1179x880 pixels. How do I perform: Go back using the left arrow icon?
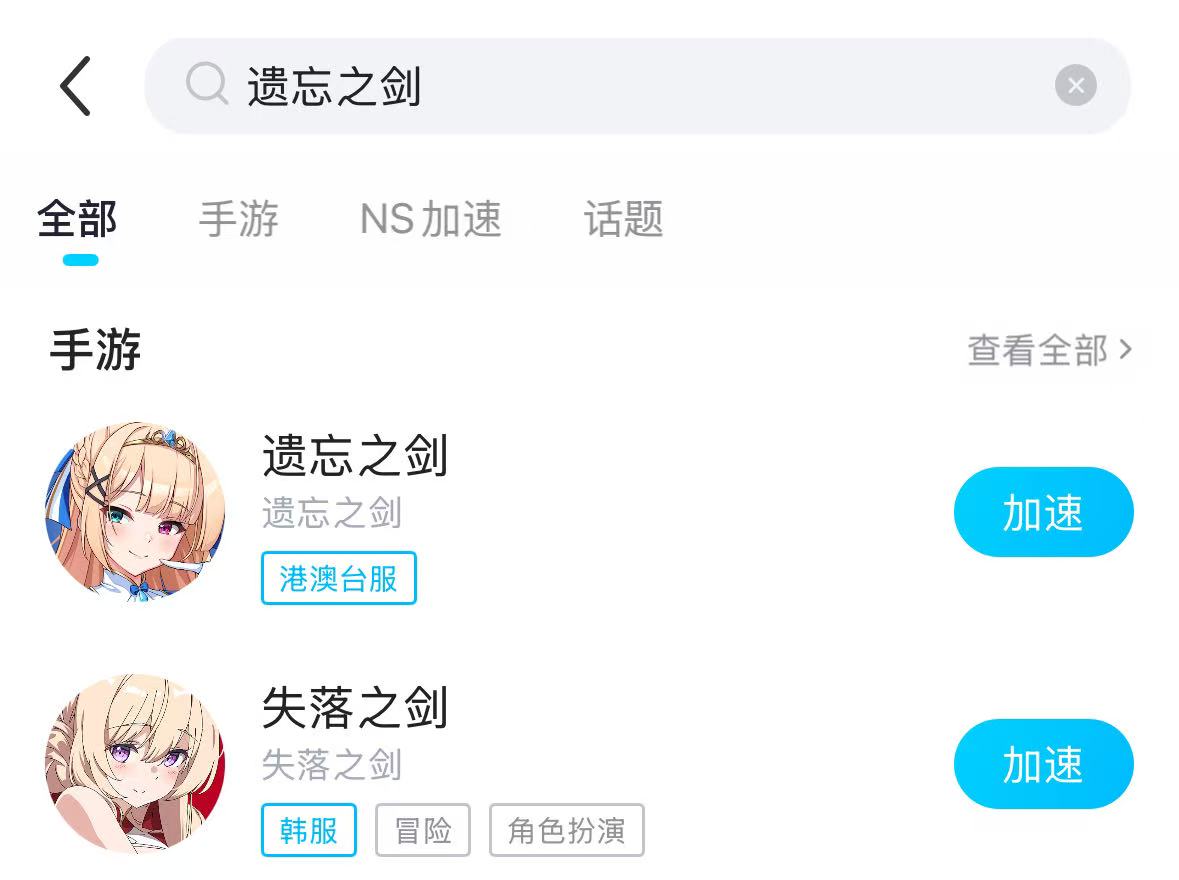[75, 86]
